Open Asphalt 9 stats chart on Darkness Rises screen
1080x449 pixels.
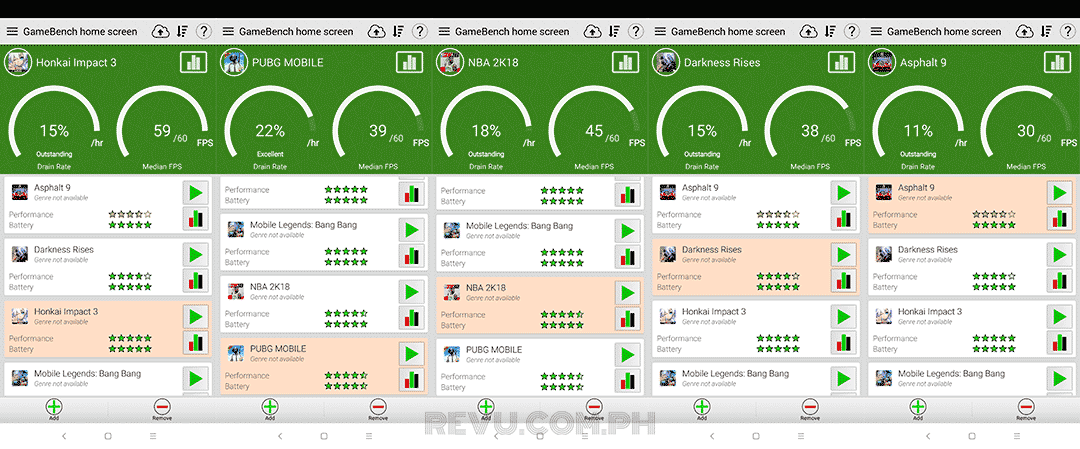tap(844, 218)
